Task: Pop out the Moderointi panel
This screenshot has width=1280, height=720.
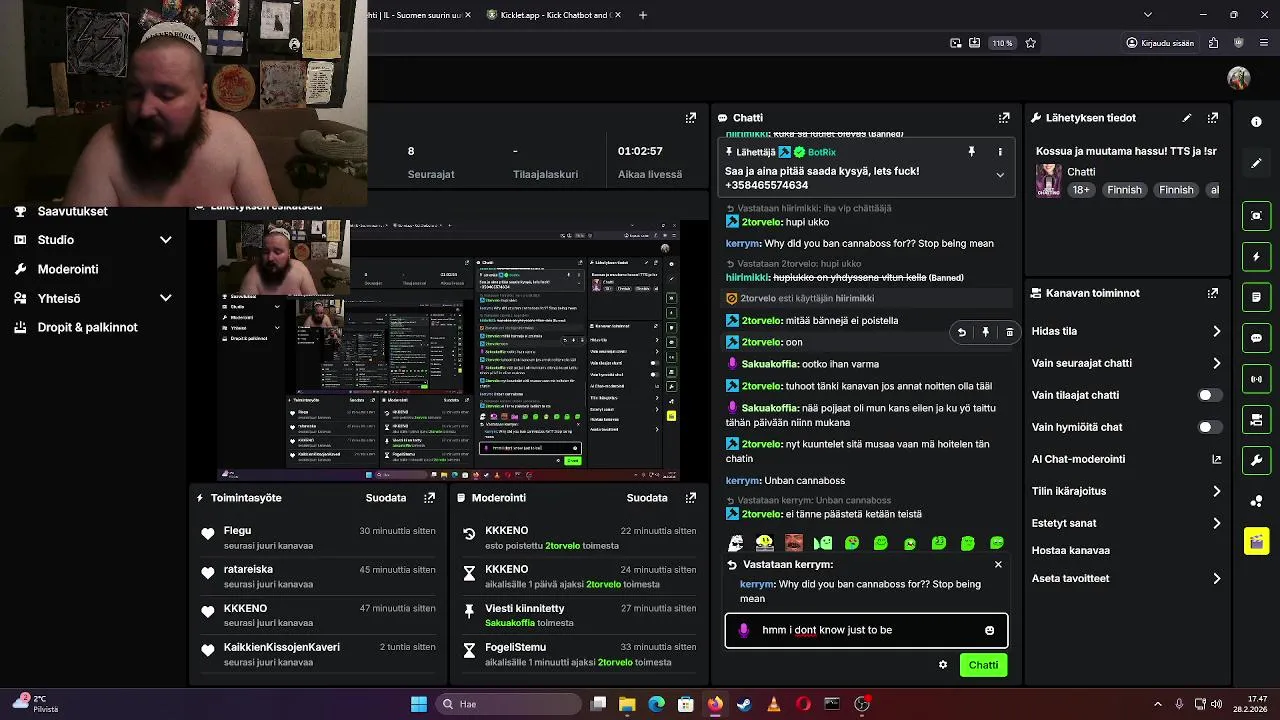Action: click(690, 498)
